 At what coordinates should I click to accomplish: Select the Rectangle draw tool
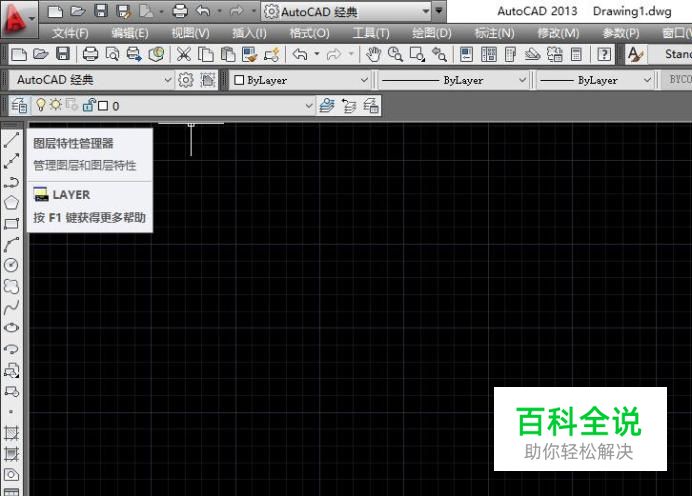pyautogui.click(x=11, y=224)
